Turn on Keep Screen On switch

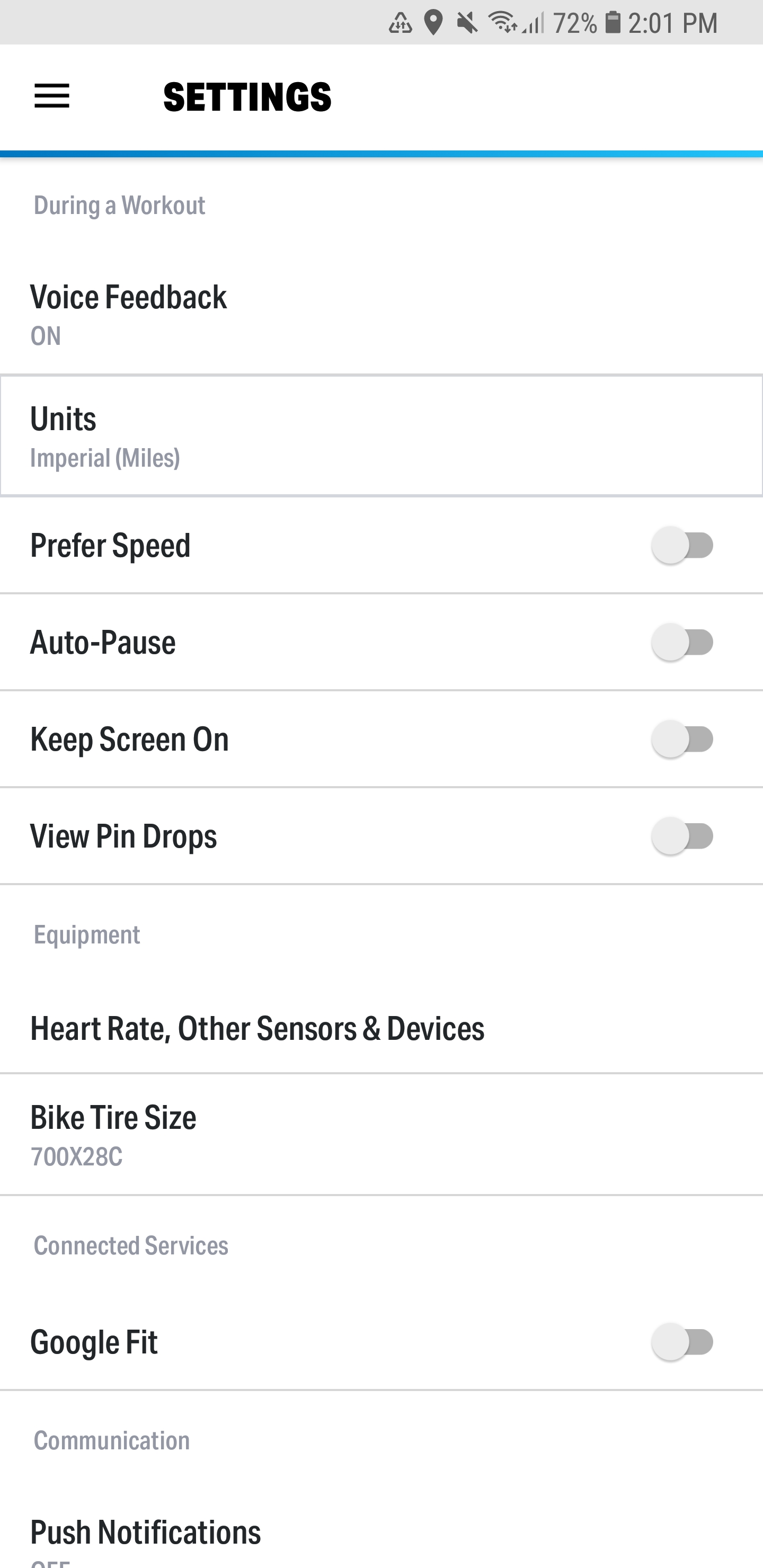tap(682, 738)
